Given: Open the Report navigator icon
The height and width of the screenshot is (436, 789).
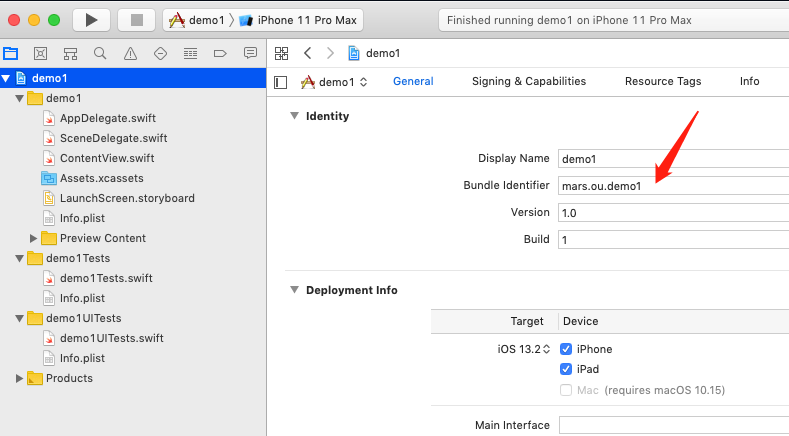Looking at the screenshot, I should (x=250, y=53).
